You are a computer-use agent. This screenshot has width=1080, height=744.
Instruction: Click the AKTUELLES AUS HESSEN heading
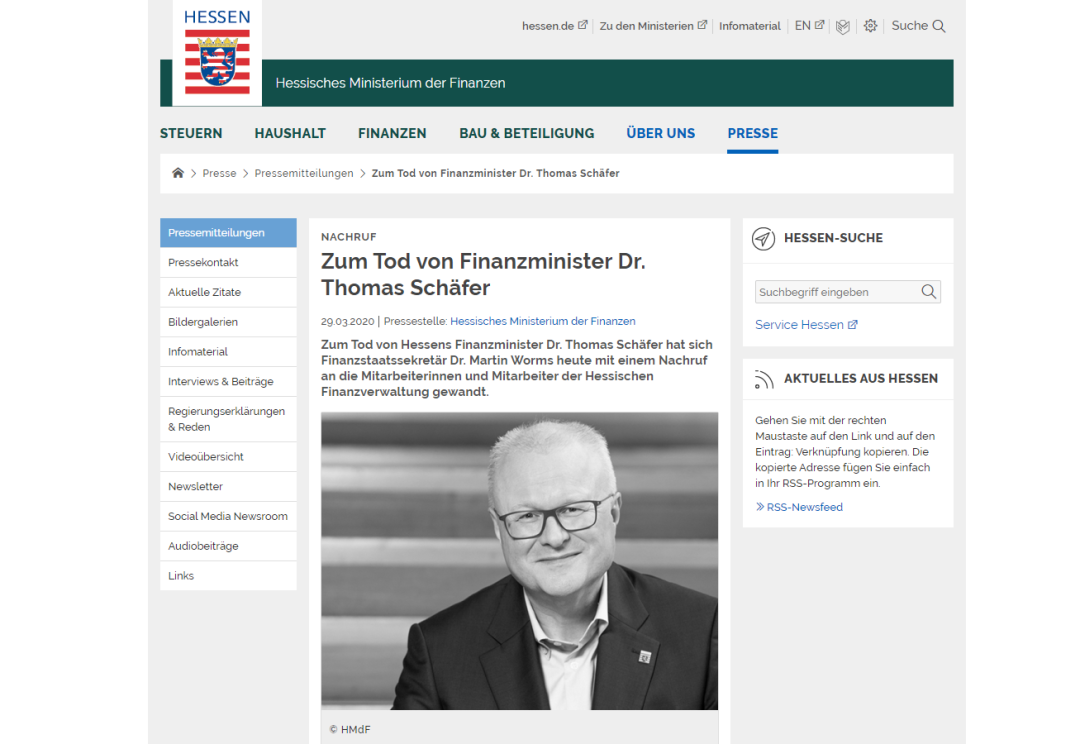860,378
